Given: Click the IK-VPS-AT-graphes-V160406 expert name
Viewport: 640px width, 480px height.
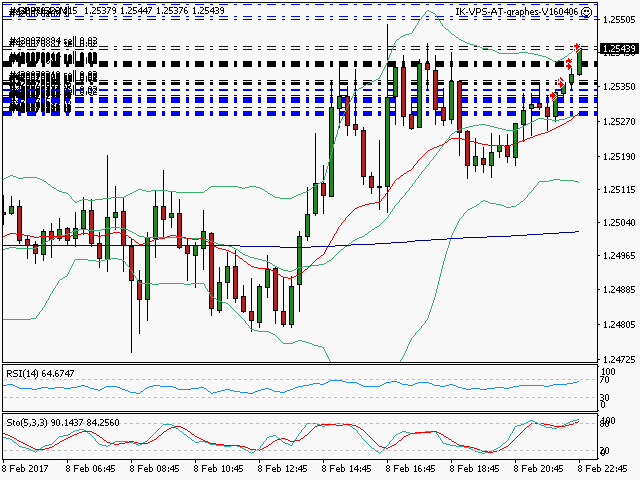Looking at the screenshot, I should [x=517, y=12].
